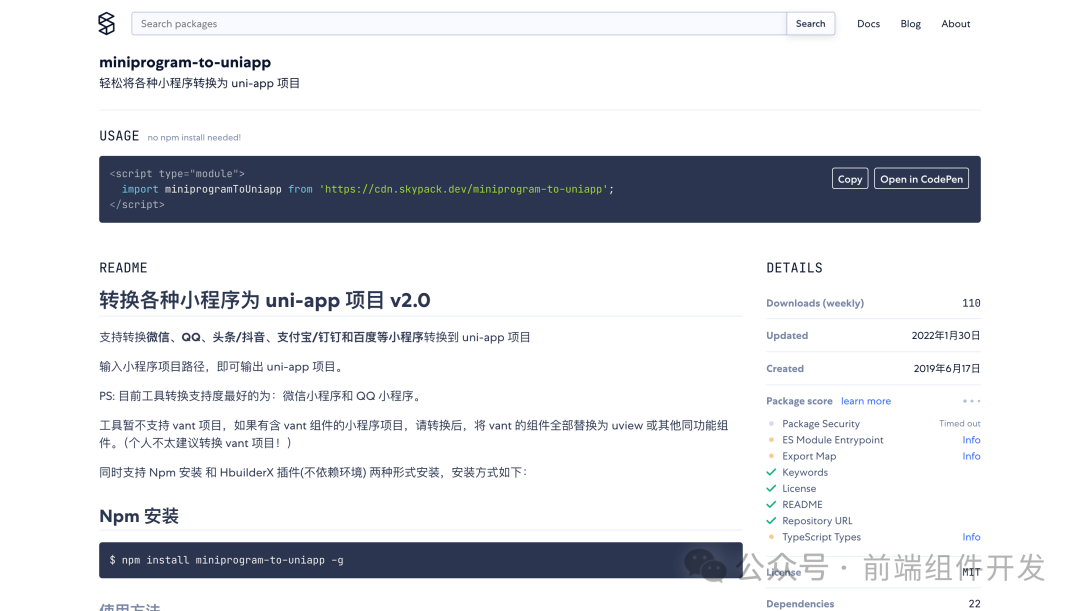This screenshot has height=611, width=1080.
Task: Click the 'no npm install needed!' note
Action: pos(194,138)
